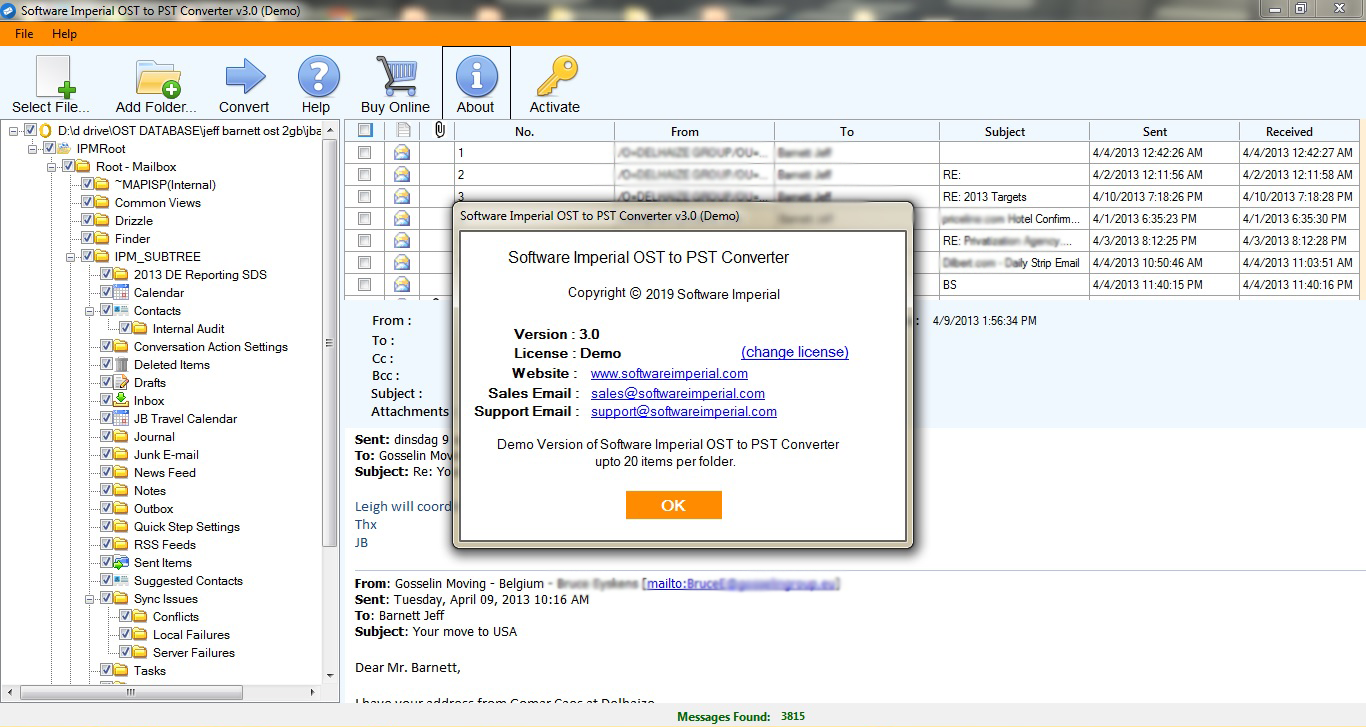This screenshot has width=1366, height=727.
Task: Click the IPMRoot folder icon
Action: point(64,149)
